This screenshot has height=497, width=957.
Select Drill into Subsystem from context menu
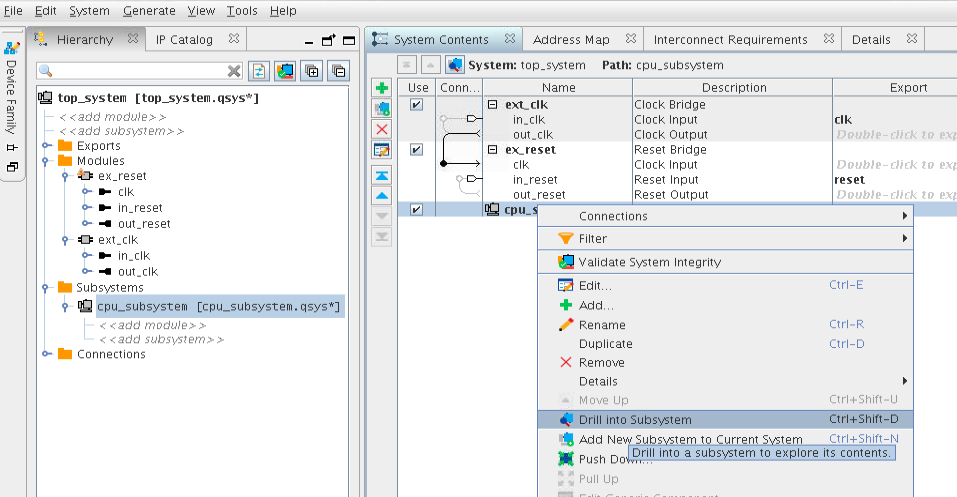634,420
